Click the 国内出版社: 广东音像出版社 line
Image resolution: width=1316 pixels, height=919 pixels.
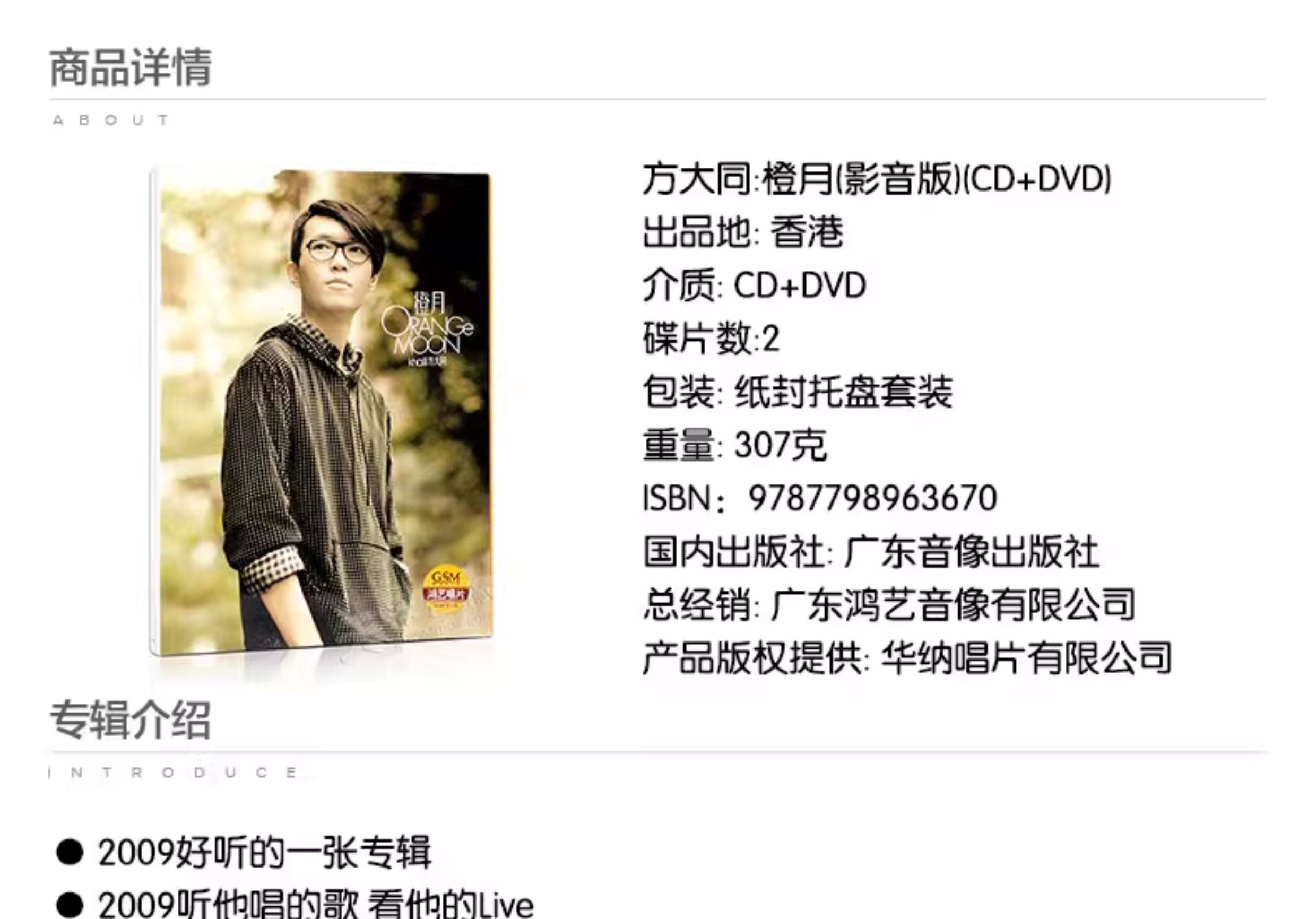871,551
